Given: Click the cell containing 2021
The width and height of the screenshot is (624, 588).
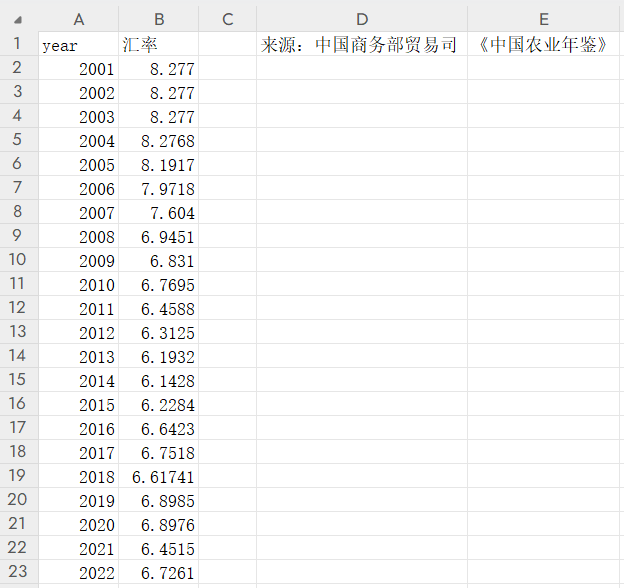Looking at the screenshot, I should pos(78,548).
